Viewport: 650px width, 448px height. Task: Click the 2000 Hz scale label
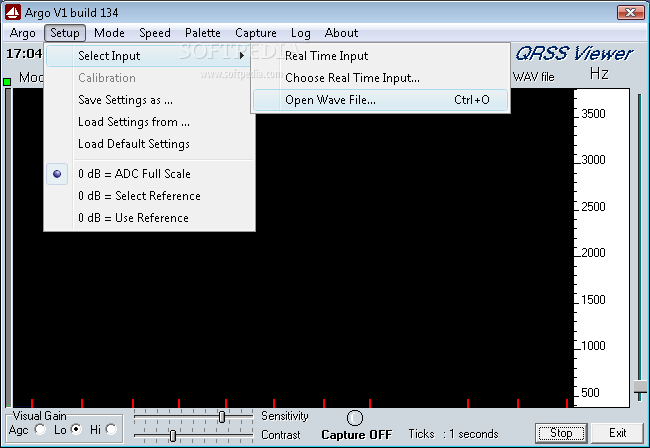[593, 252]
